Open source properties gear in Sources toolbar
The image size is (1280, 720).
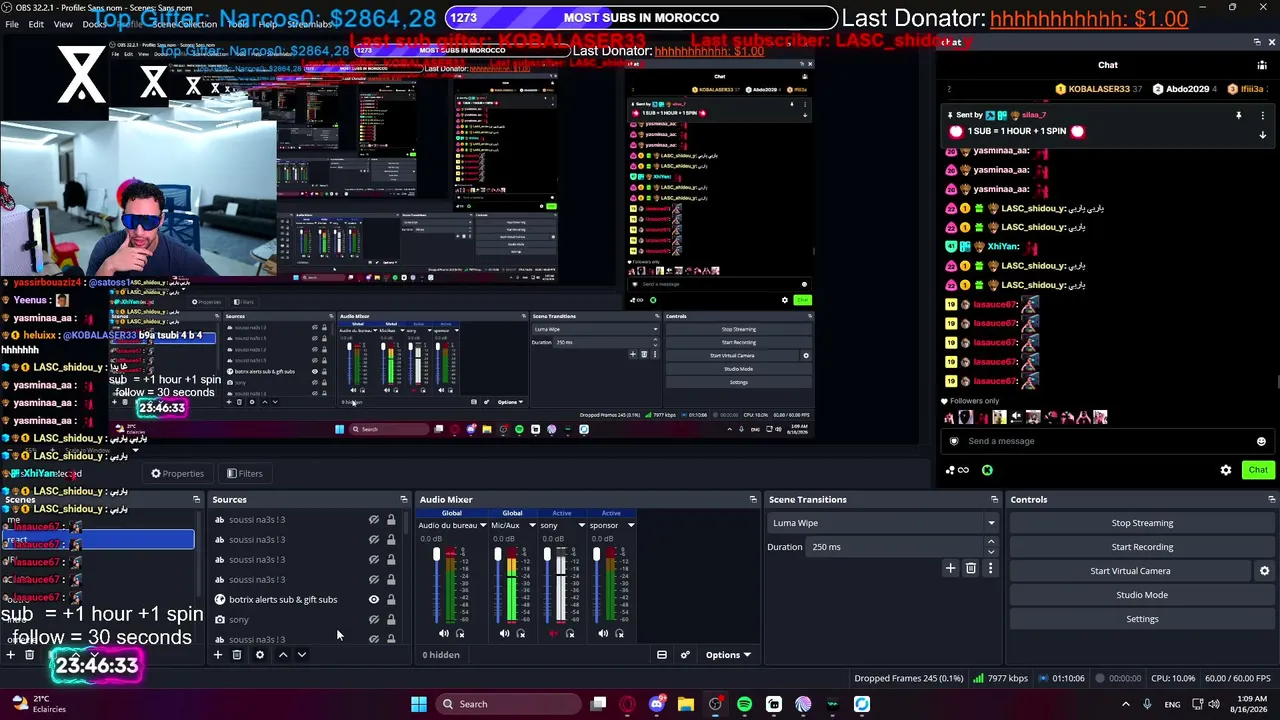coord(259,655)
